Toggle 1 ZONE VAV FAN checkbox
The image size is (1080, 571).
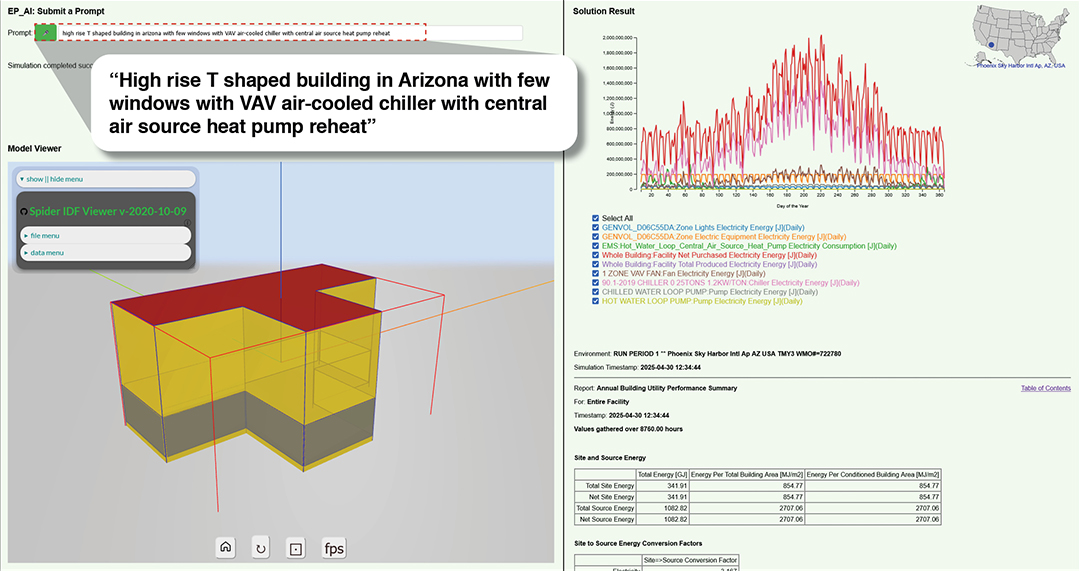pyautogui.click(x=596, y=274)
